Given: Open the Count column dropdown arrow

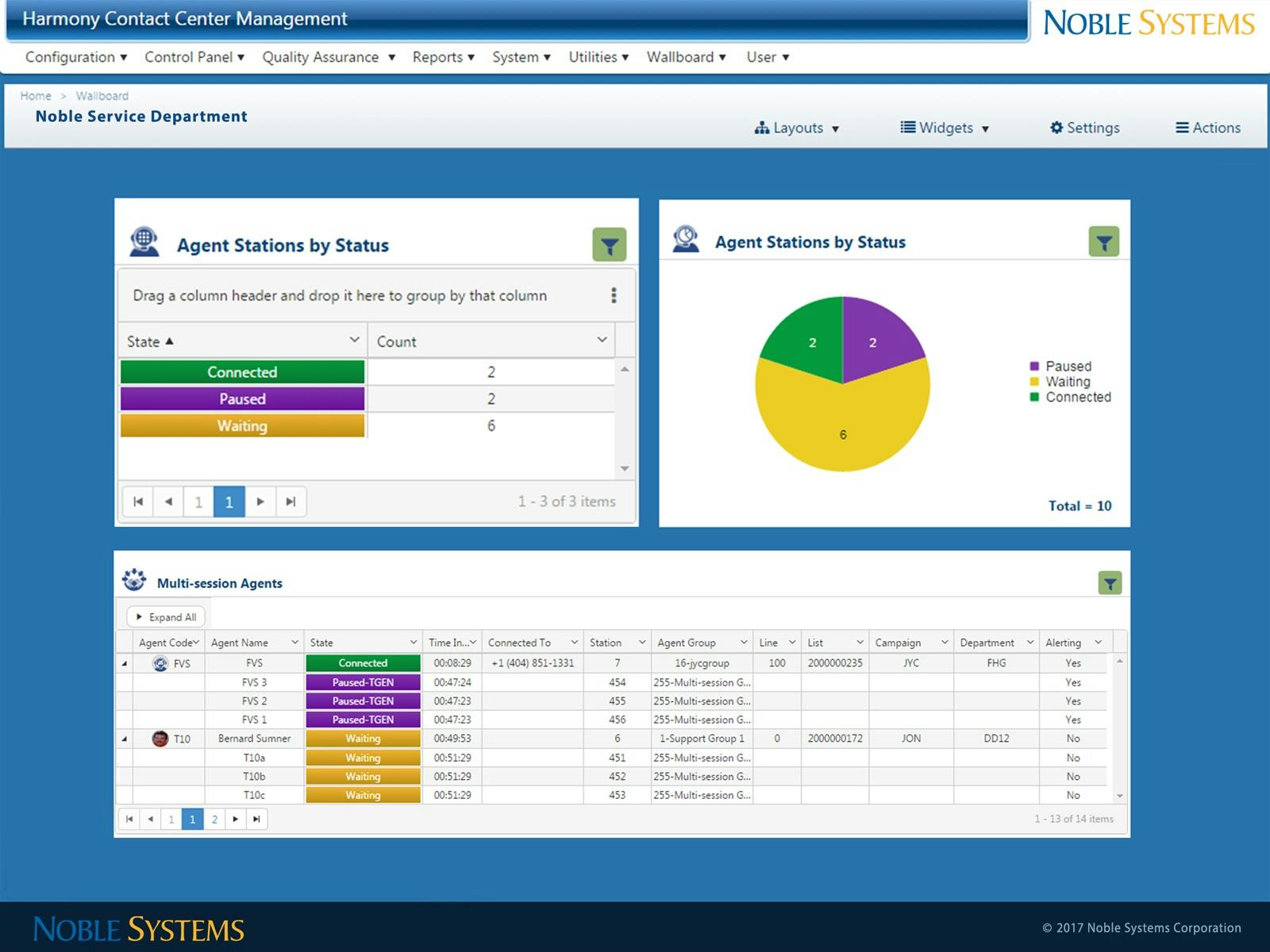Looking at the screenshot, I should click(x=602, y=340).
